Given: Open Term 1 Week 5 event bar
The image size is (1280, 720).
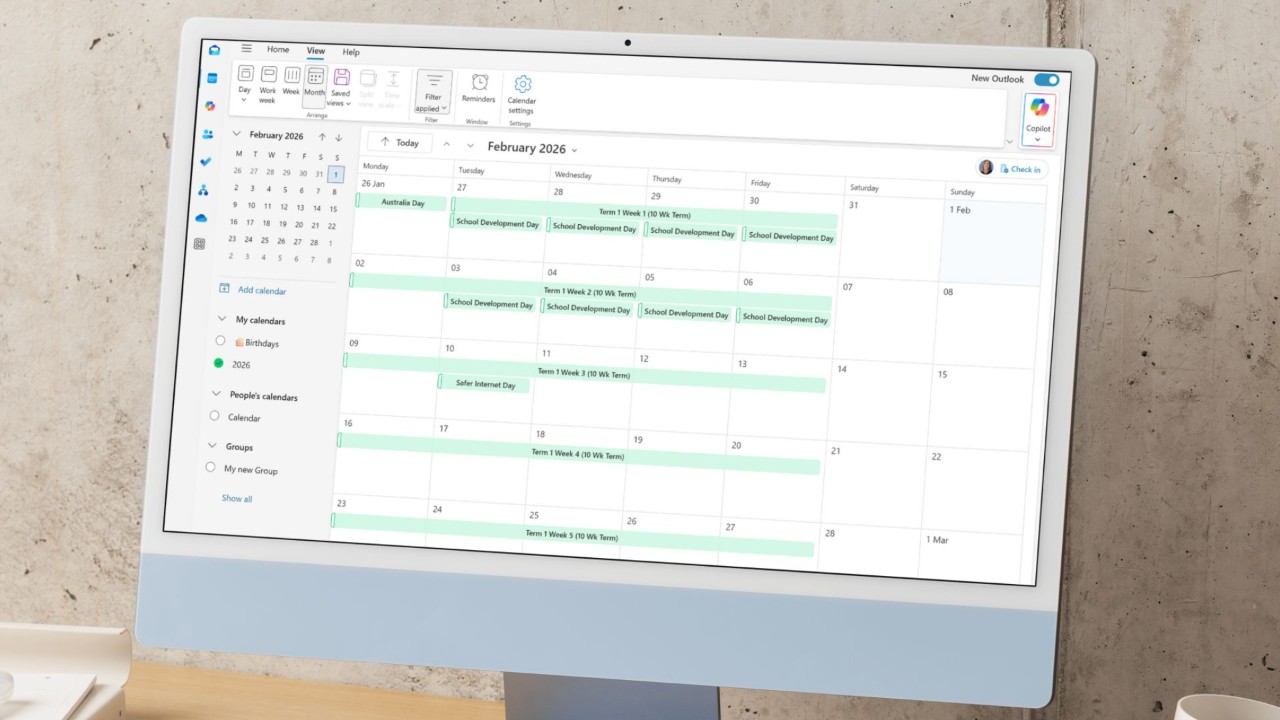Looking at the screenshot, I should click(x=572, y=535).
